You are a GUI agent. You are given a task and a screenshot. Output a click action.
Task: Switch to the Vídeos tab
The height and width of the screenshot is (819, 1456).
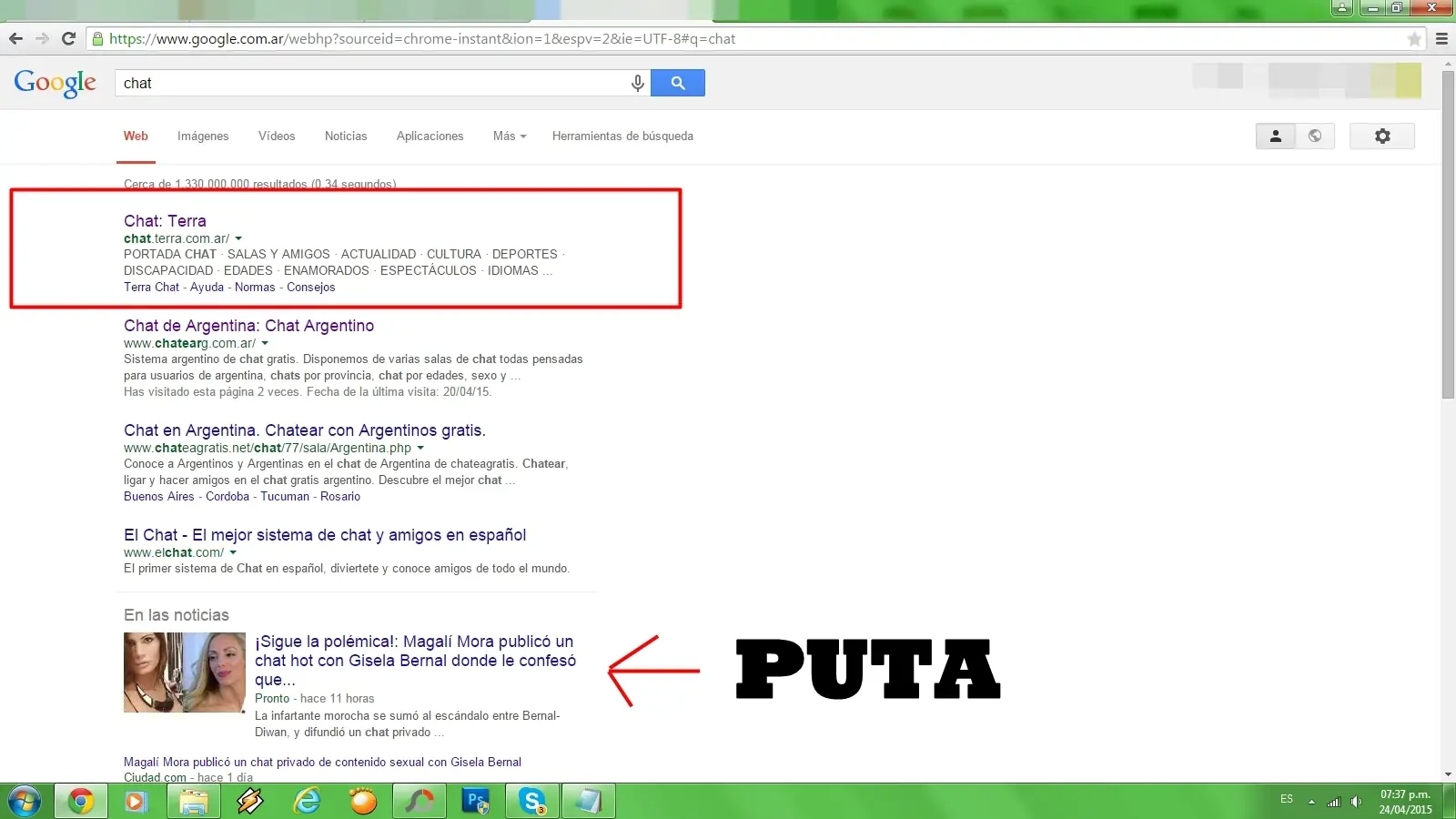(x=277, y=136)
